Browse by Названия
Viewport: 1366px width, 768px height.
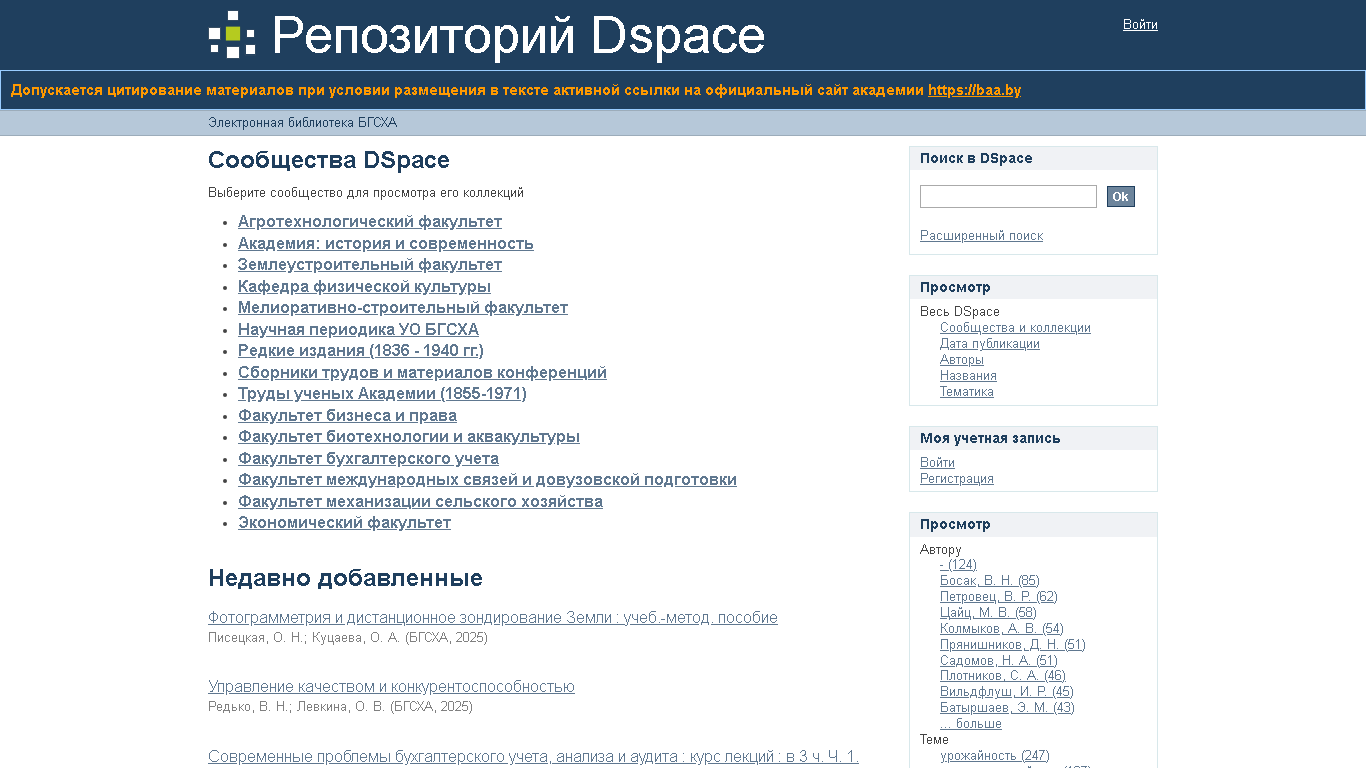[x=968, y=376]
